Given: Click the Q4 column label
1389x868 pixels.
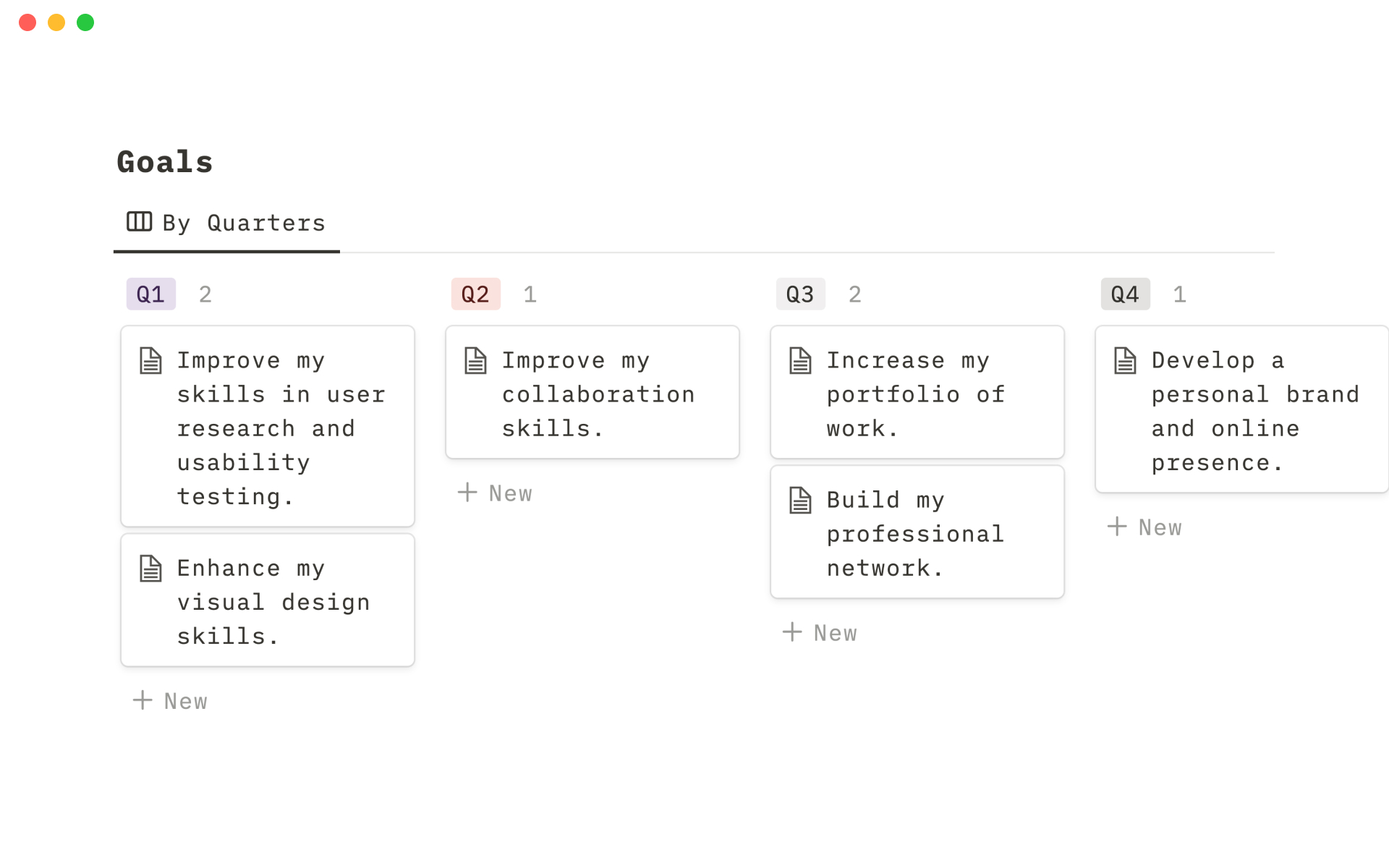Looking at the screenshot, I should point(1125,294).
